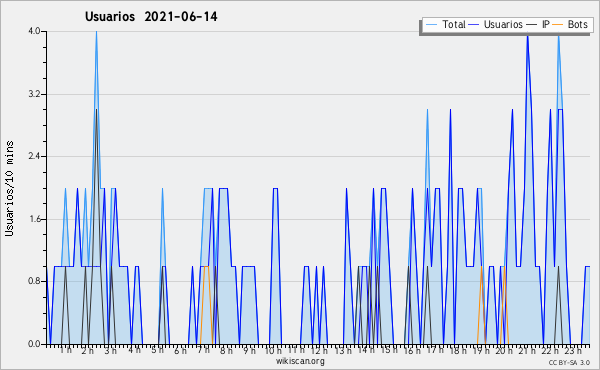Select the 'Usuarios' legend entry
Viewport: 600px width, 370px height.
495,24
